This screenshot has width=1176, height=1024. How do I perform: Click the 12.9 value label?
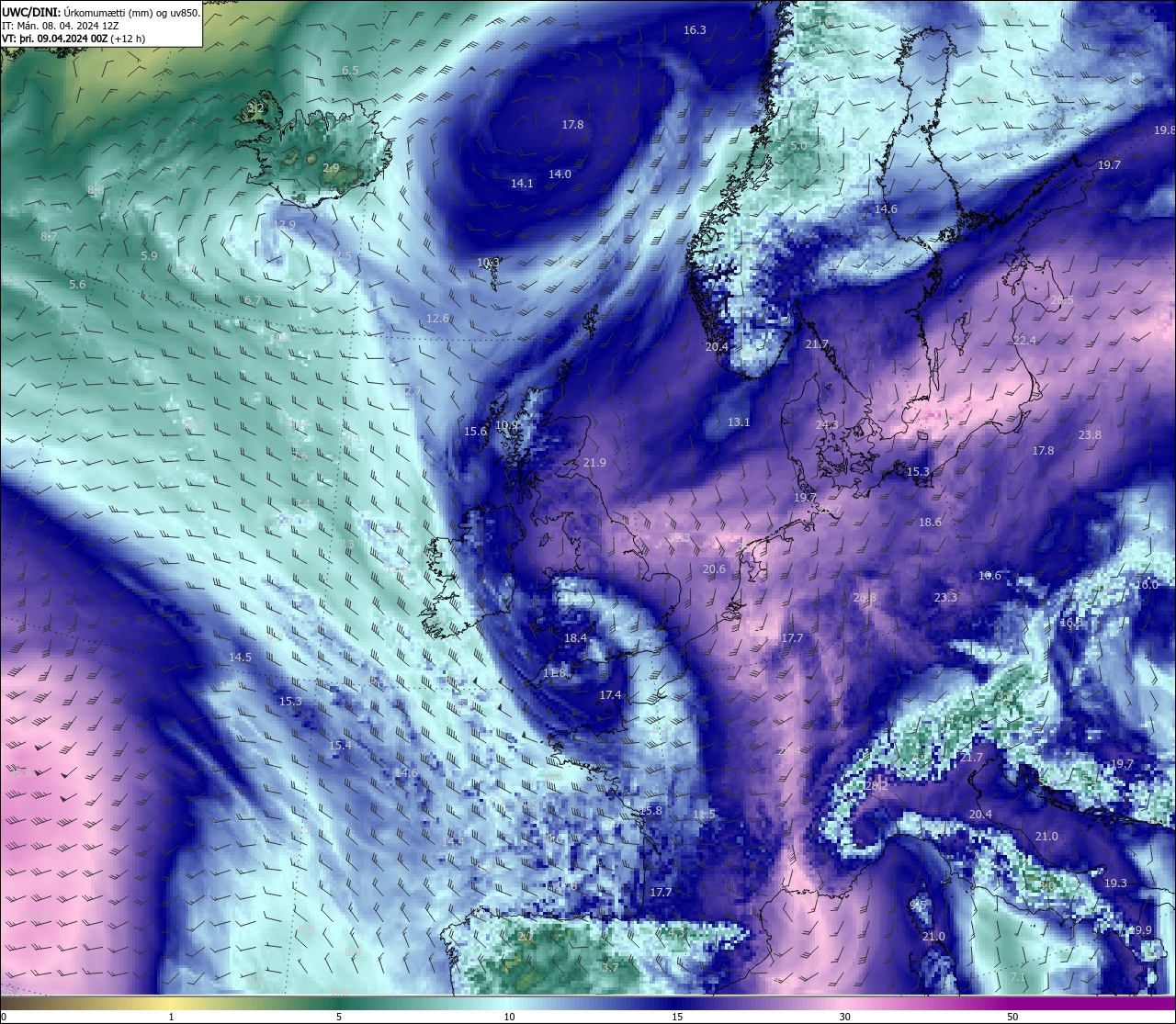(285, 225)
